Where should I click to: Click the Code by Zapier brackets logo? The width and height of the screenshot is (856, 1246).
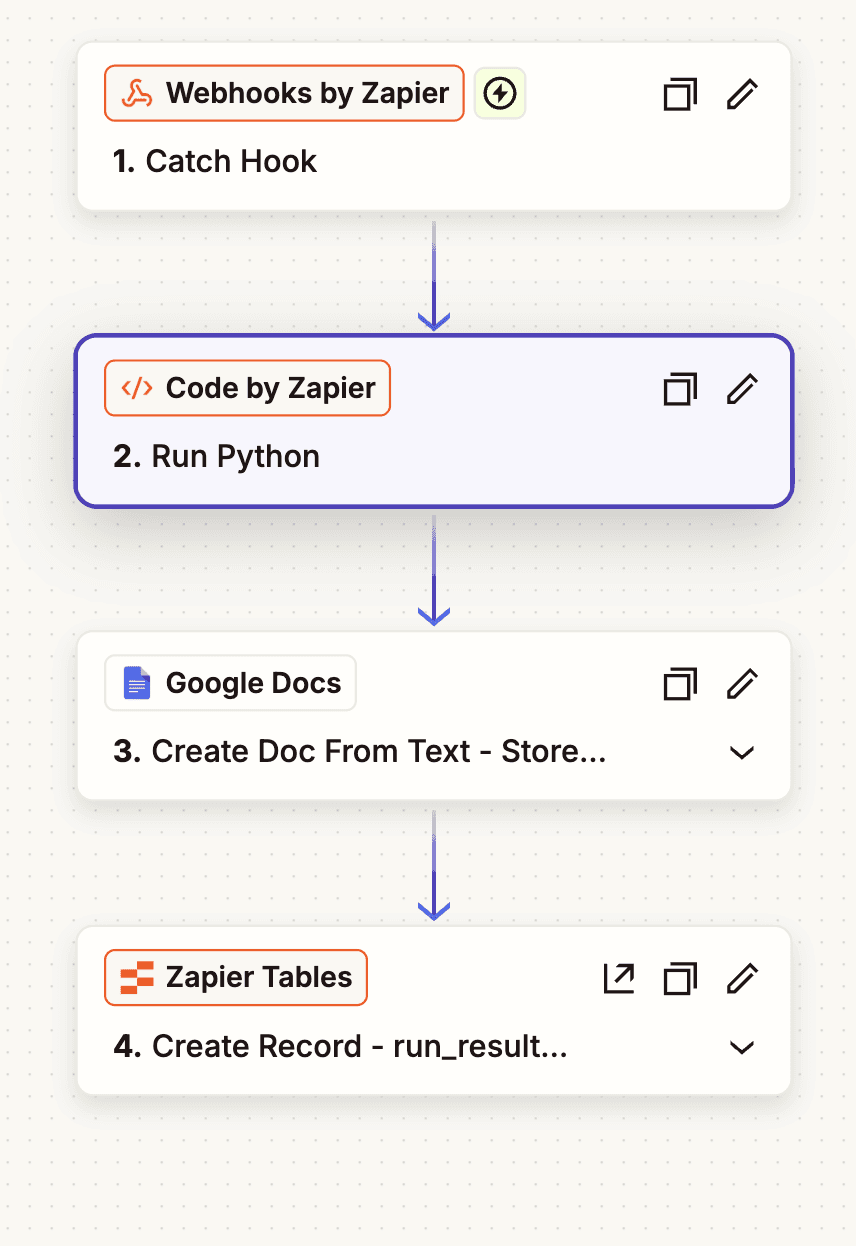pos(137,388)
